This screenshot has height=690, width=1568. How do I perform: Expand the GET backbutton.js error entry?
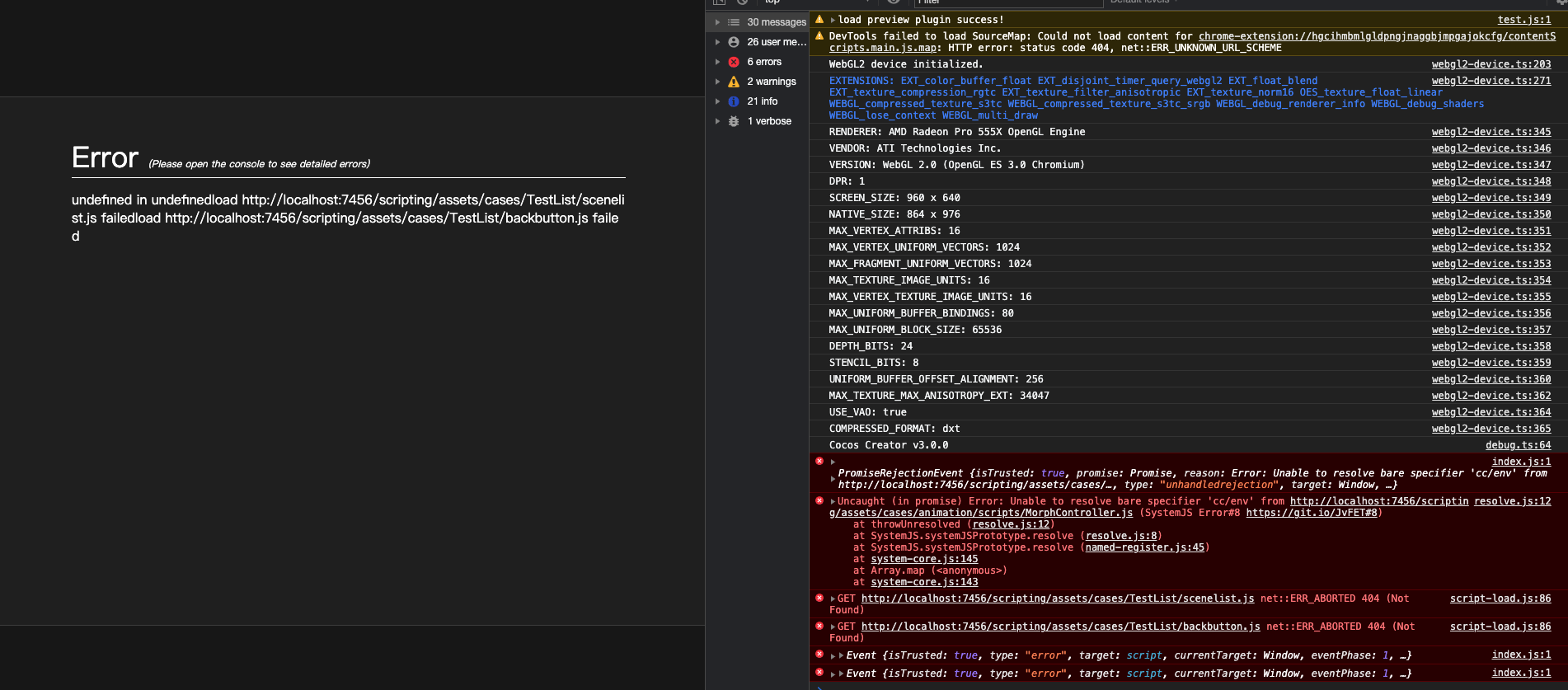(x=833, y=627)
